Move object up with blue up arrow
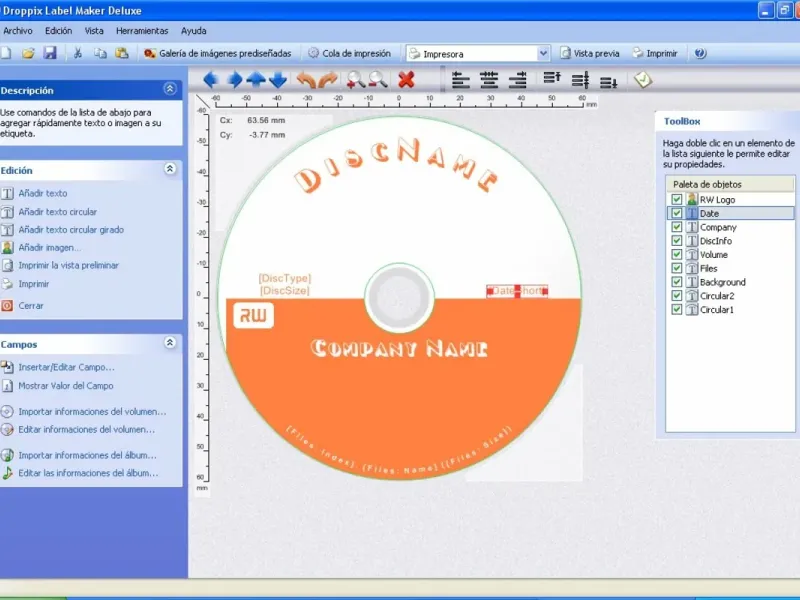 [x=256, y=80]
